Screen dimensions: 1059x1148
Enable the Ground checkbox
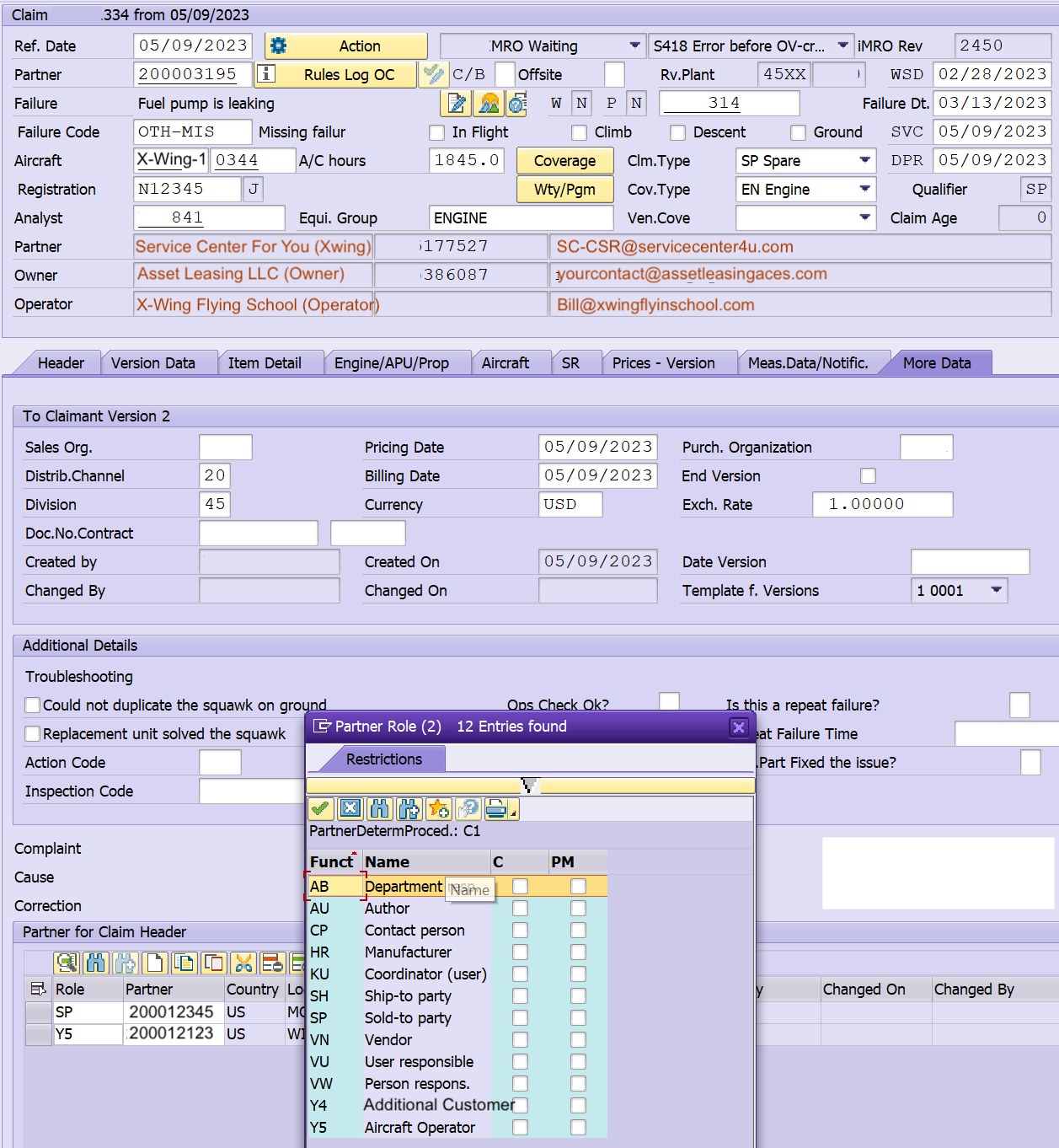(x=798, y=132)
